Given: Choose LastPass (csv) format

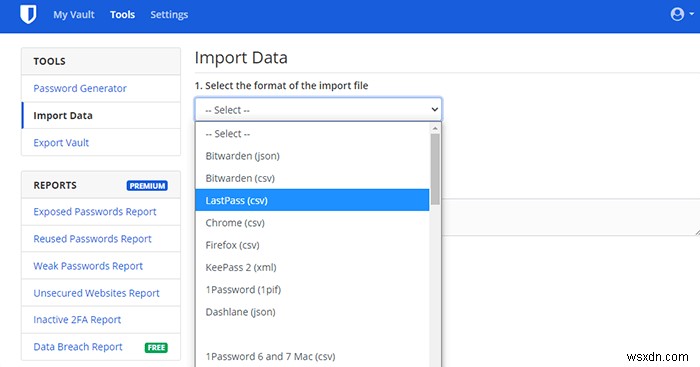Looking at the screenshot, I should tap(312, 200).
